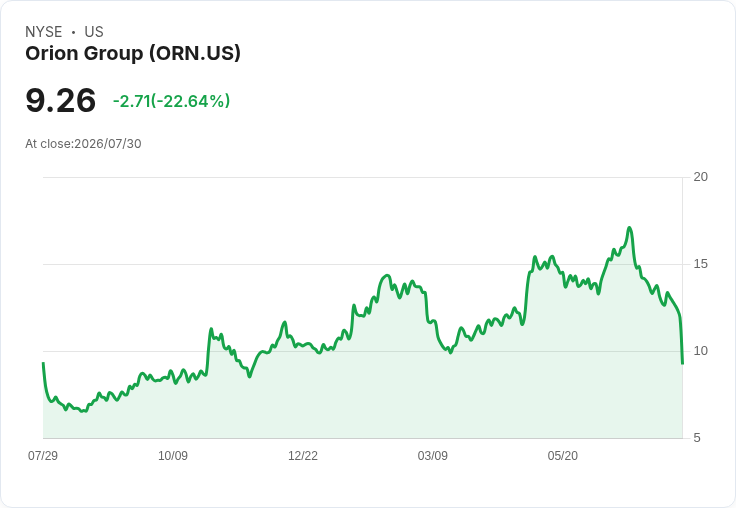Click the chart's highest peak near 17
Viewport: 736px width, 508px height.
pos(629,228)
